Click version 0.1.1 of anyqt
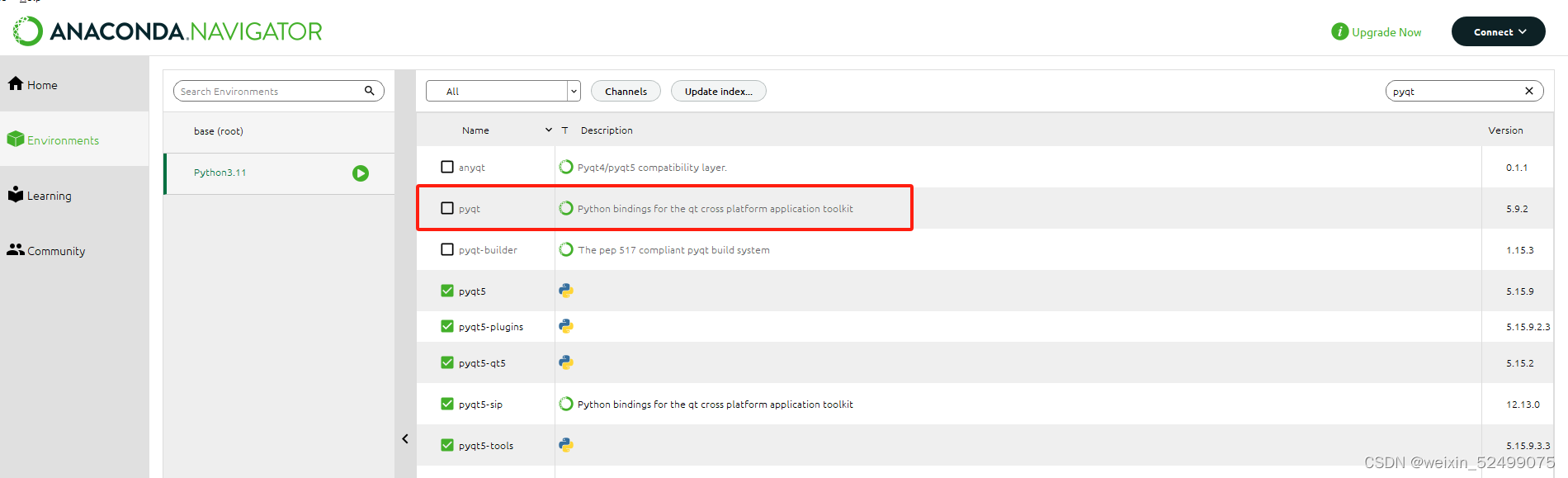Screen dimensions: 1568x478 (x=1517, y=168)
